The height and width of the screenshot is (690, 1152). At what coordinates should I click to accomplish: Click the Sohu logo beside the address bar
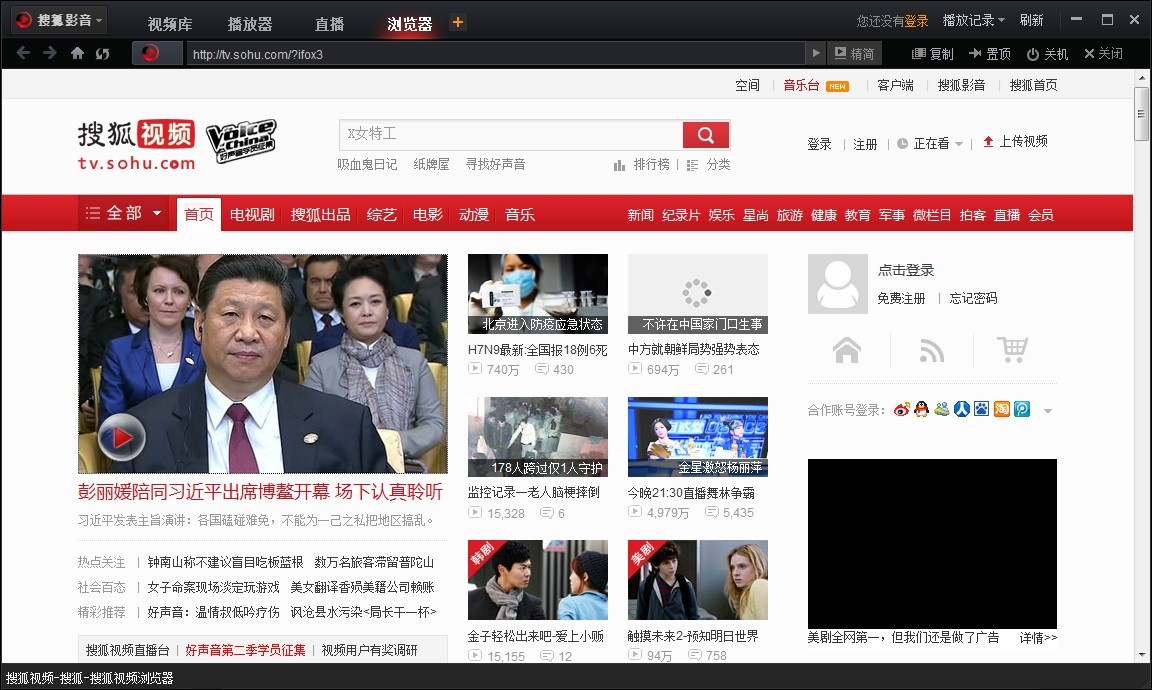[x=151, y=53]
